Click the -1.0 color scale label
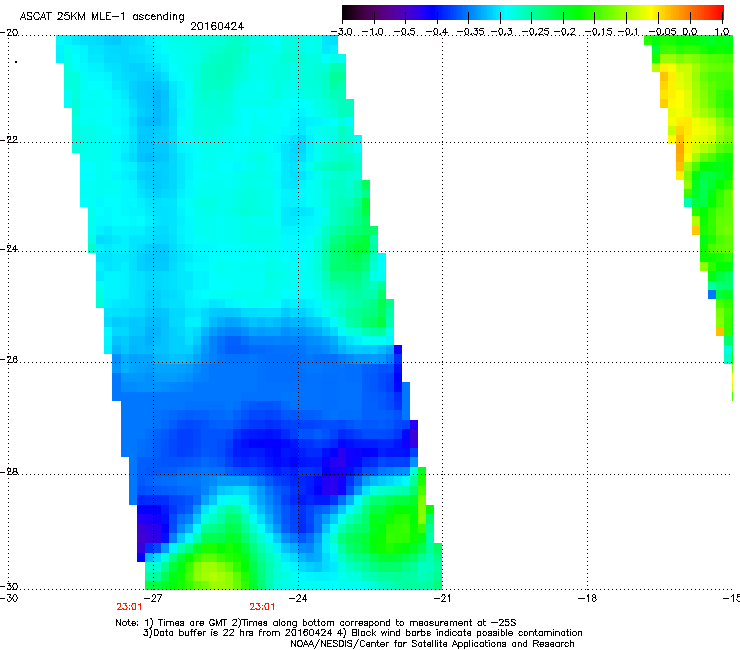 click(x=373, y=32)
